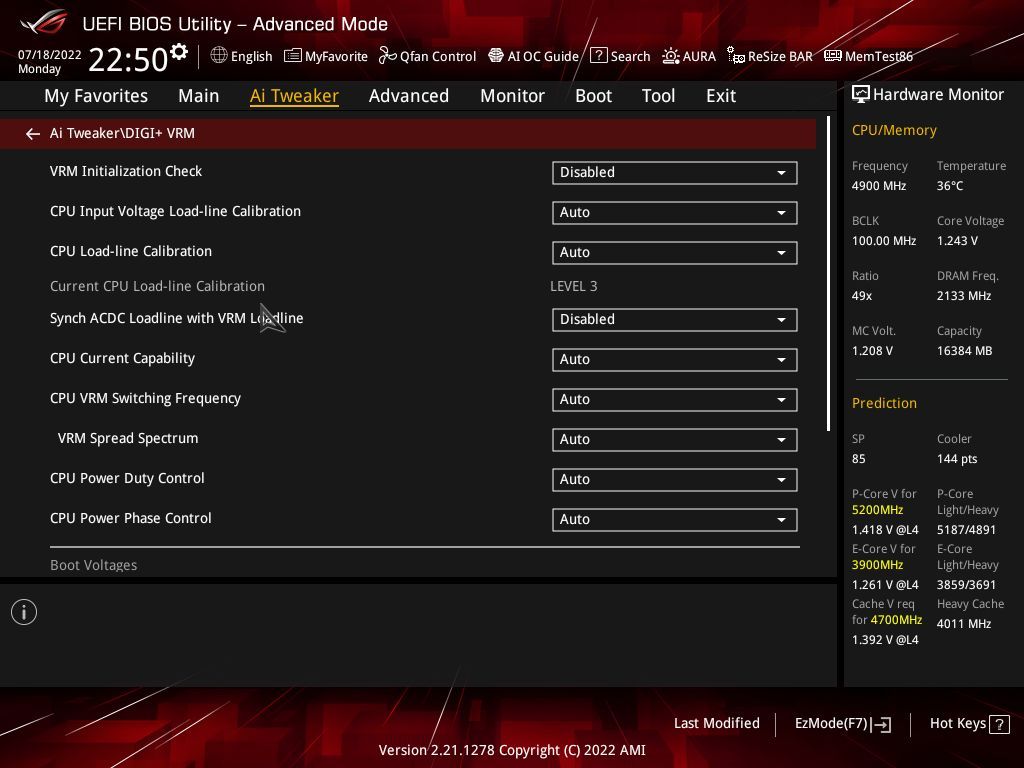Select the VRM Initialization Check label

(125, 171)
